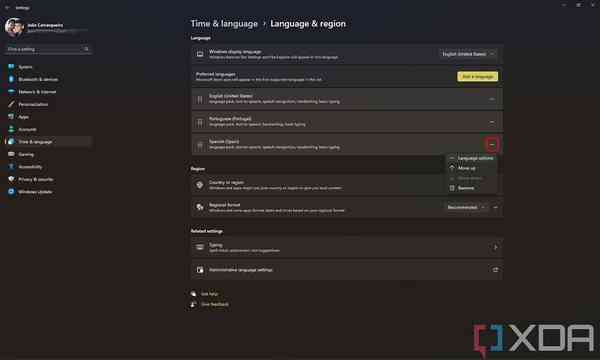This screenshot has width=600, height=360.
Task: Open the Windows Update icon
Action: pos(11,192)
